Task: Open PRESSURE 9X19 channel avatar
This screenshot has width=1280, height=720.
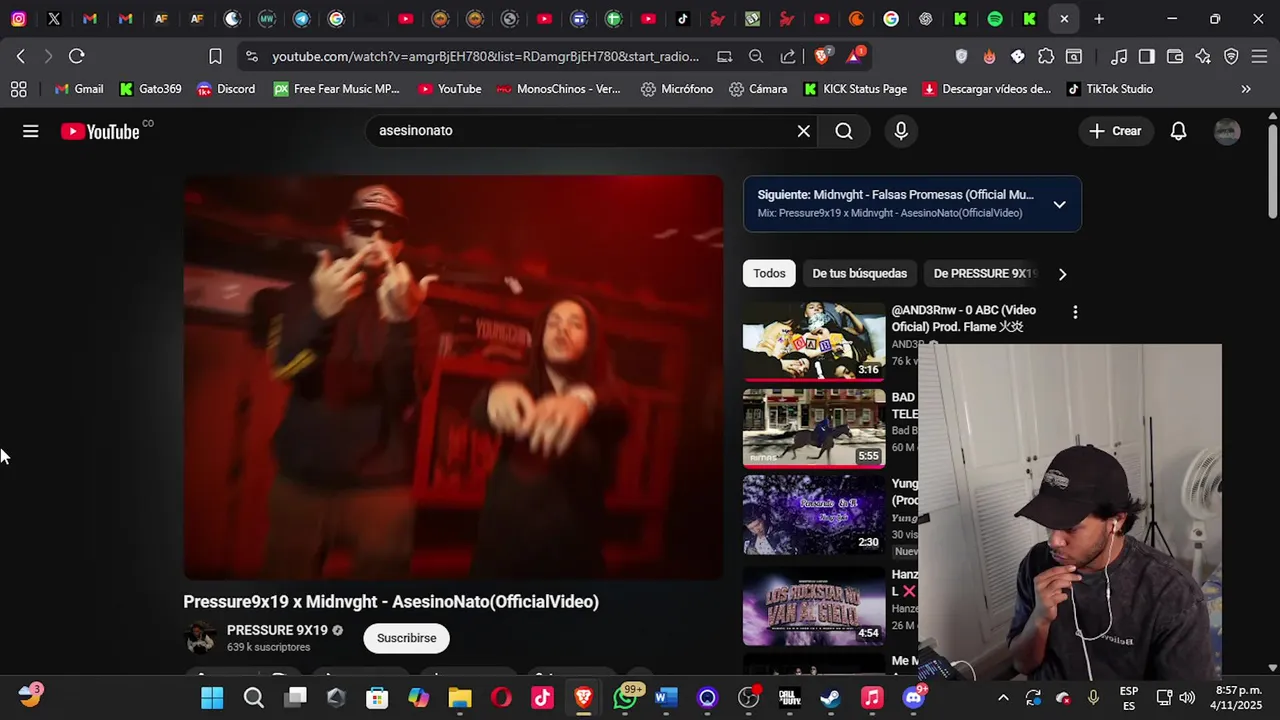Action: [x=200, y=638]
